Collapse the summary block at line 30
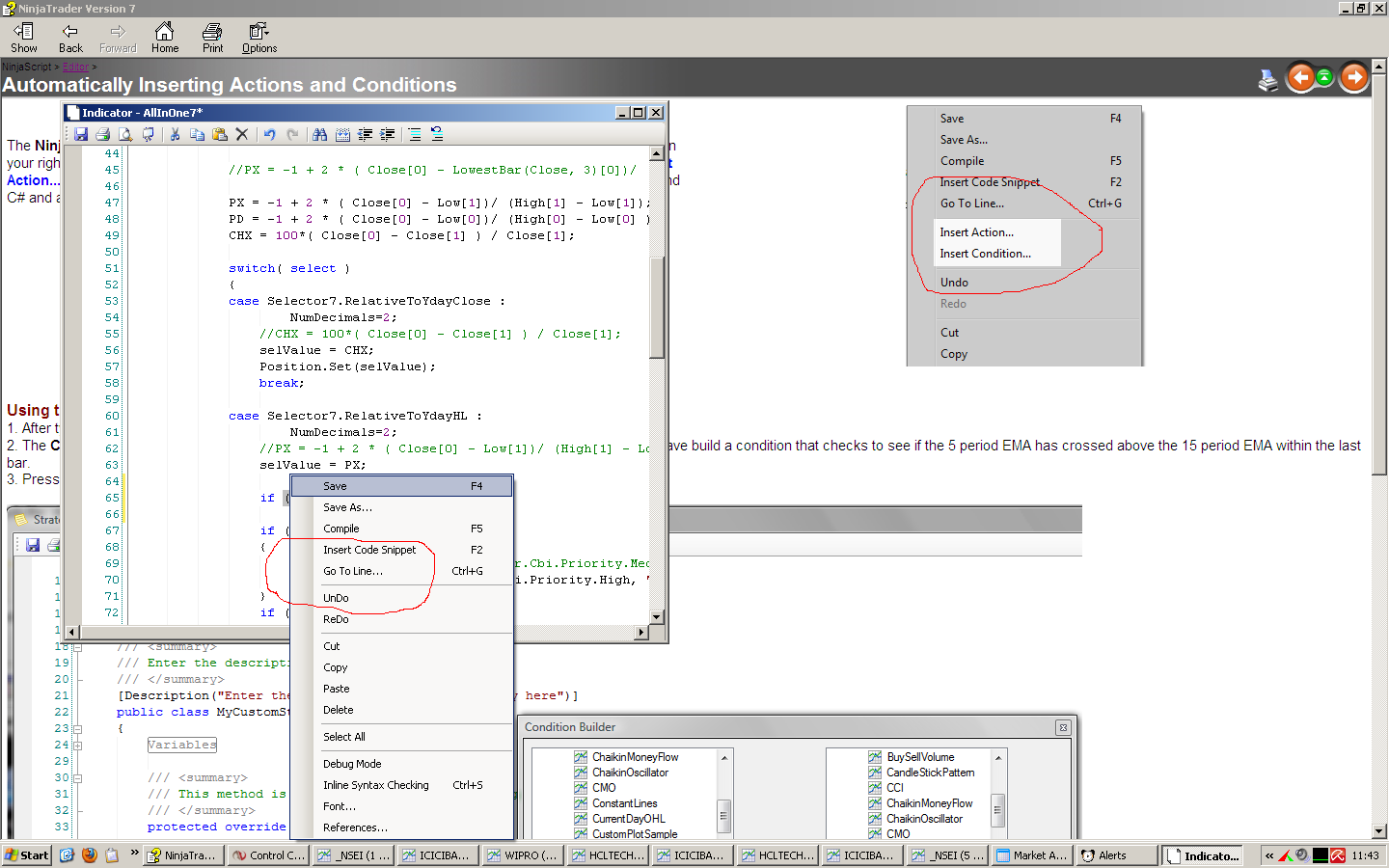The height and width of the screenshot is (868, 1389). (78, 778)
